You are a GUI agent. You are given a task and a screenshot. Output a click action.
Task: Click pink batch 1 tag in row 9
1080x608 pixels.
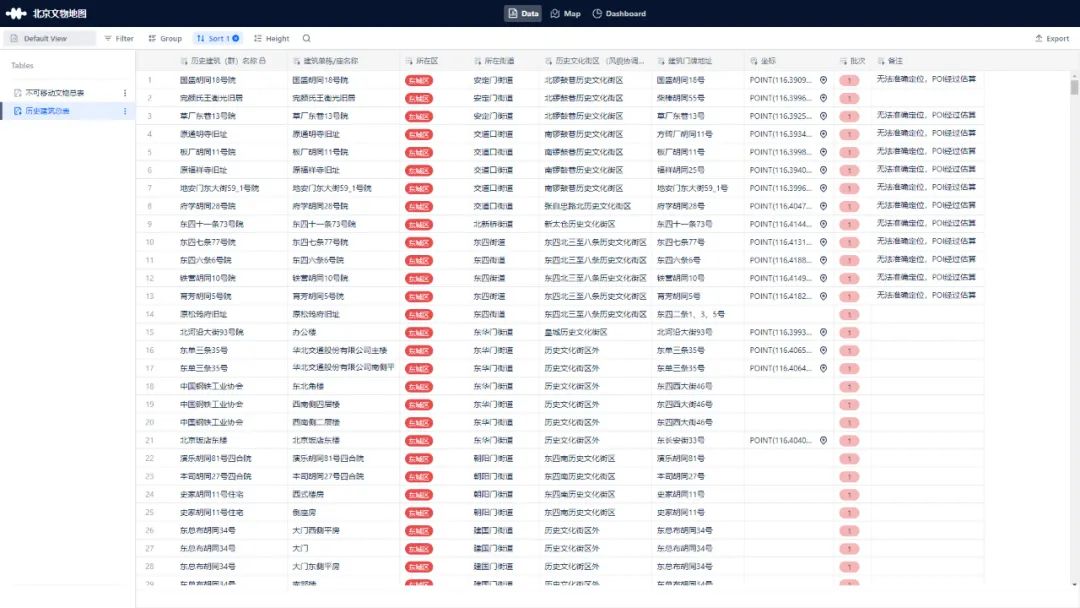coord(849,224)
